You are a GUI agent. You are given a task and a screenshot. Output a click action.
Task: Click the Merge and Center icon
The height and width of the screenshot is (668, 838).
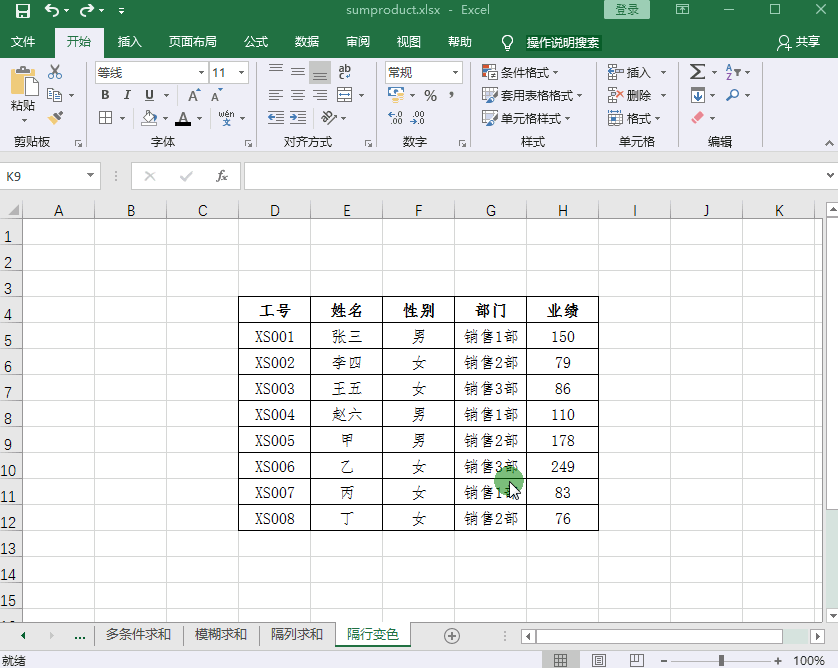pos(345,95)
